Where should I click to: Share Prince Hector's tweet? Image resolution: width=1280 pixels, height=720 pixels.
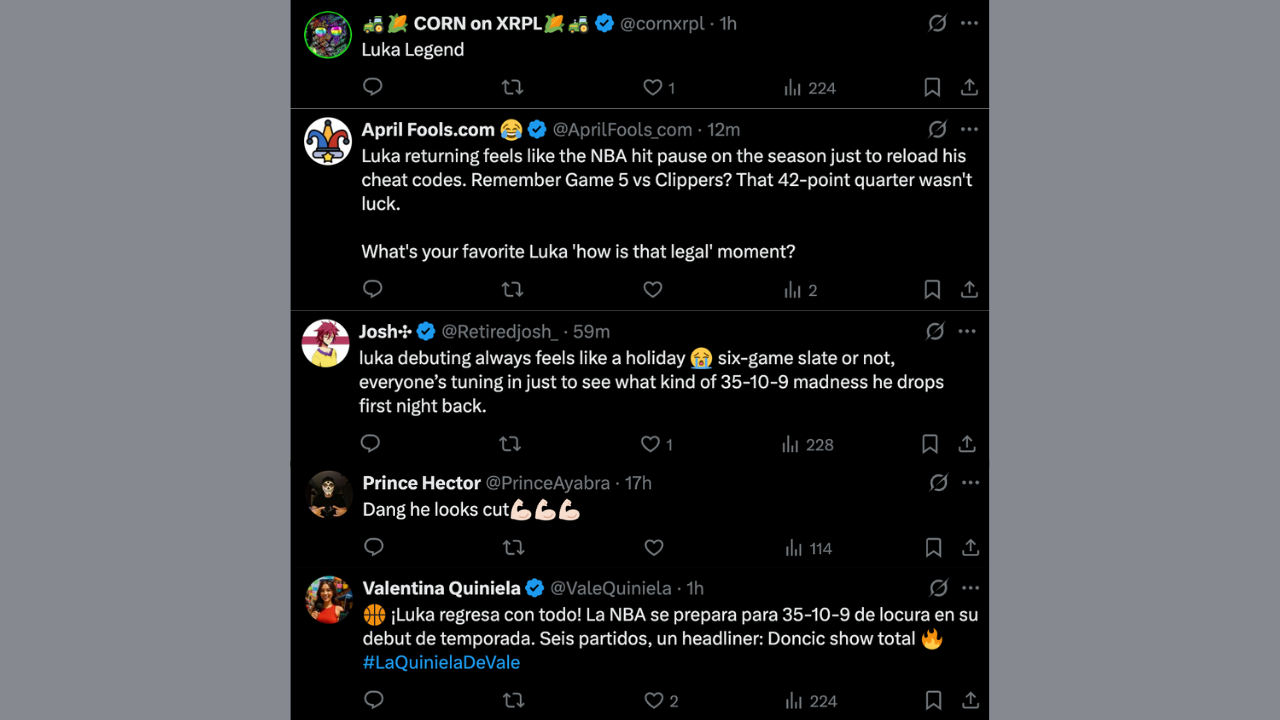(x=969, y=548)
